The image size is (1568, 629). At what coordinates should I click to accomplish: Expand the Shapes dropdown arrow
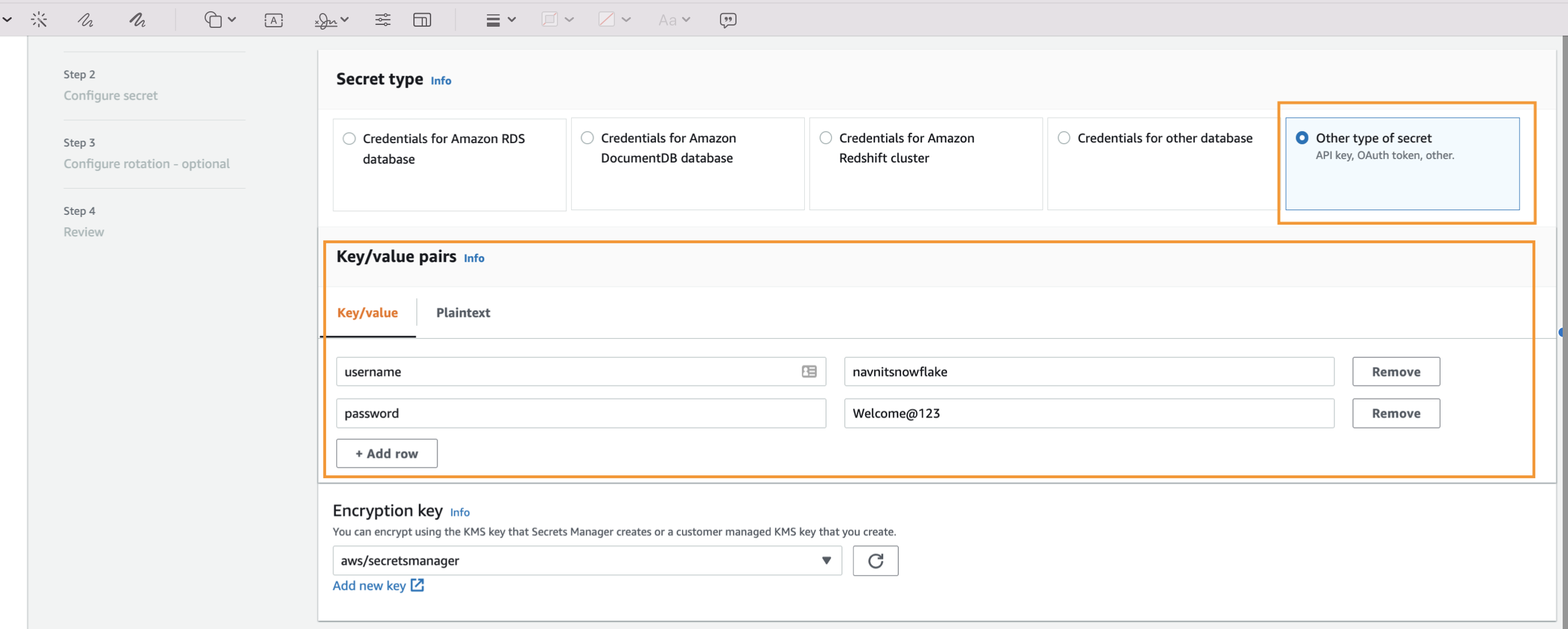tap(232, 20)
